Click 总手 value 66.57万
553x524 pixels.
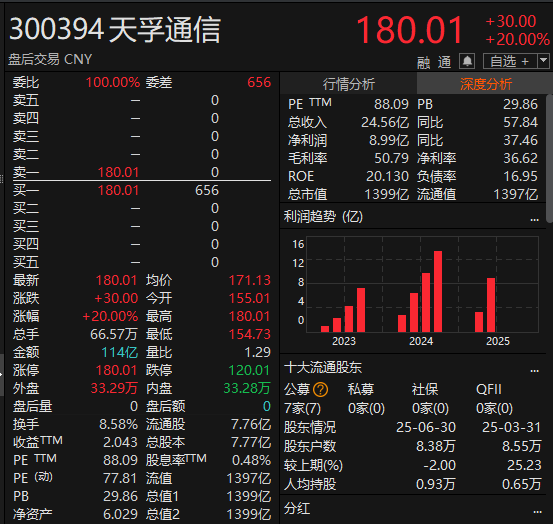pos(114,334)
